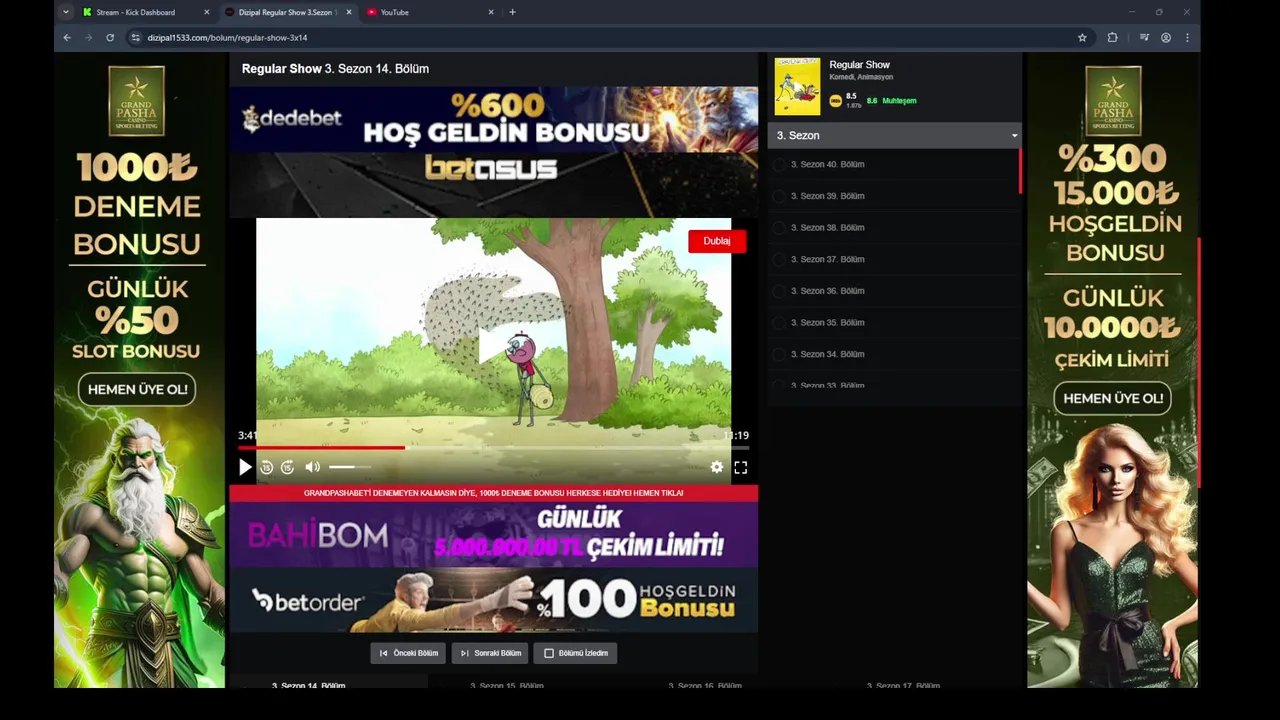The image size is (1280, 720).
Task: Rewind the video 15 seconds
Action: pos(267,467)
